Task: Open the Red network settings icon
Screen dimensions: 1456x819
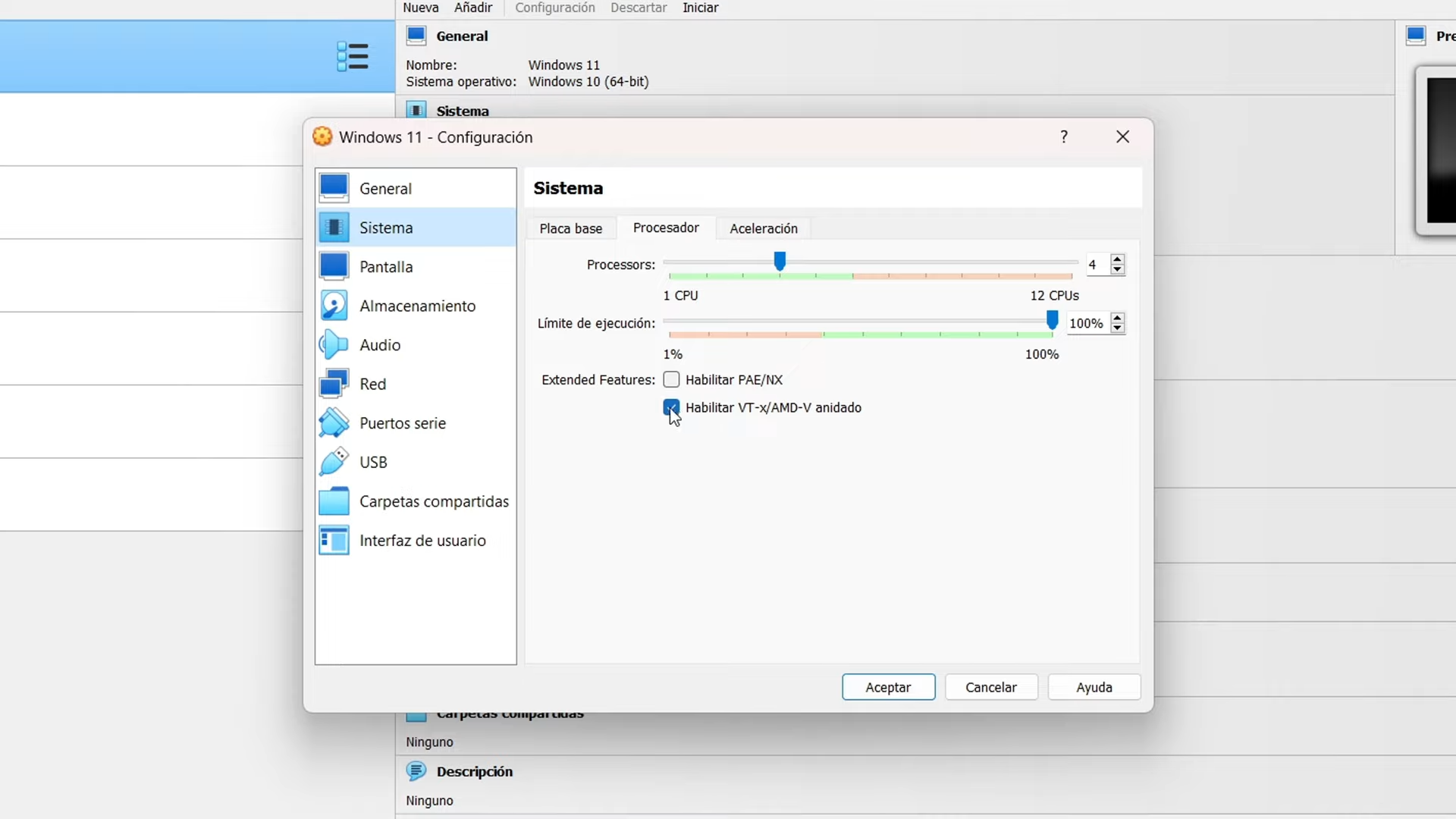Action: pyautogui.click(x=334, y=384)
